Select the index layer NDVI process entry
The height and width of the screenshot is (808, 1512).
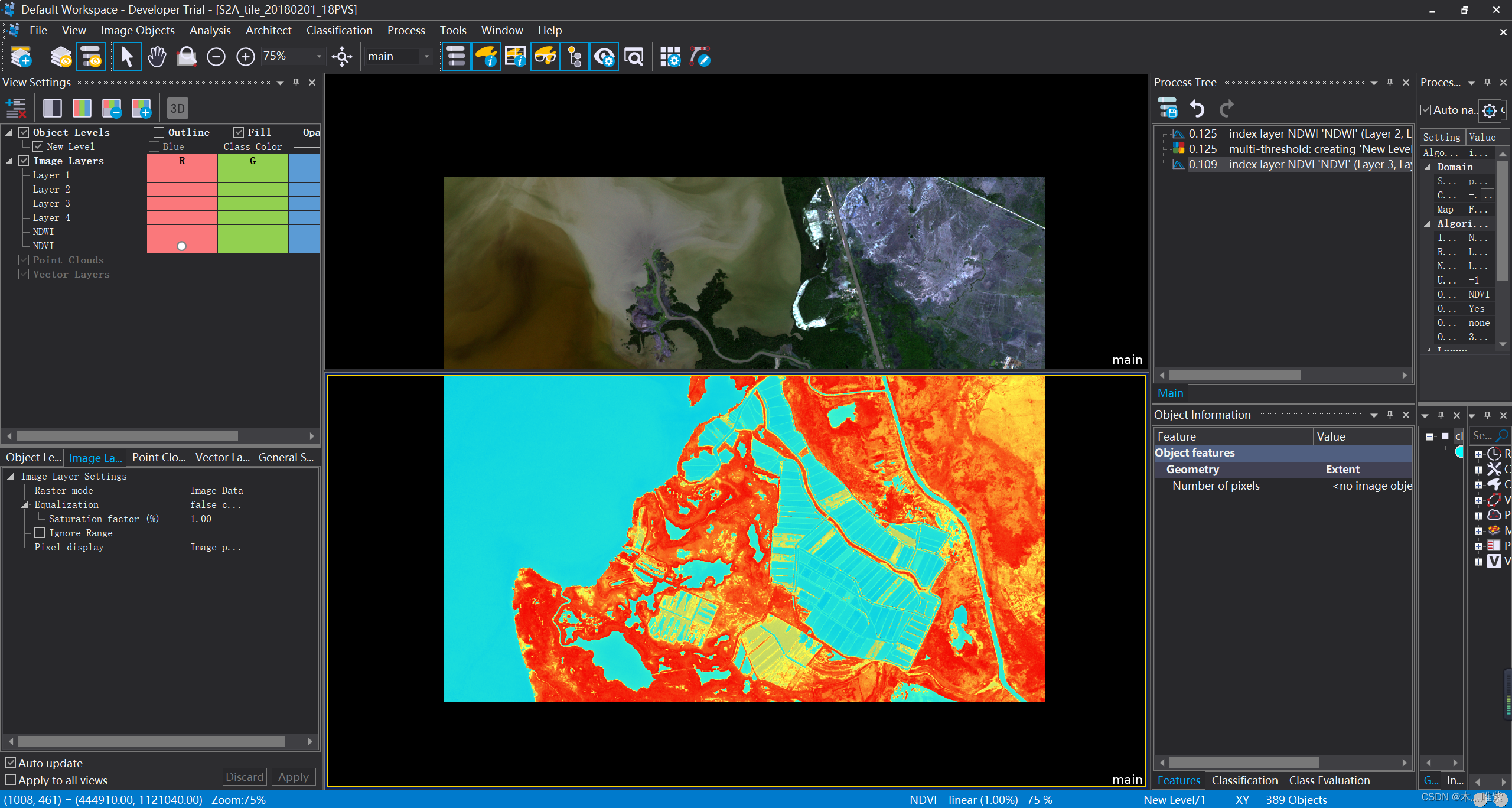pos(1299,164)
